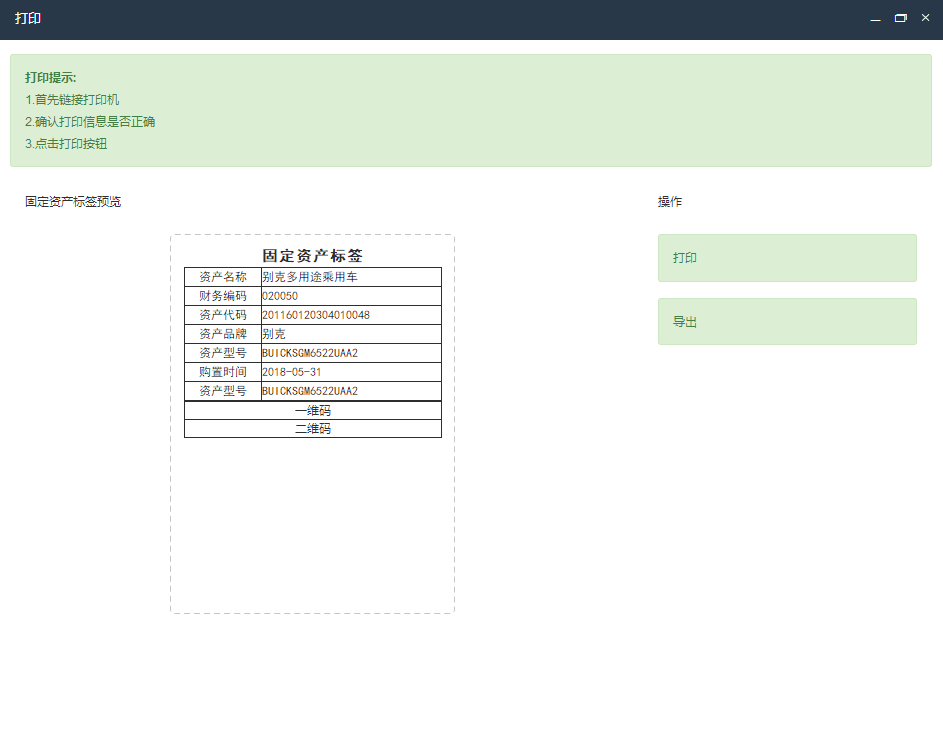Click the 打印提示 heading
The image size is (943, 755).
coord(51,78)
